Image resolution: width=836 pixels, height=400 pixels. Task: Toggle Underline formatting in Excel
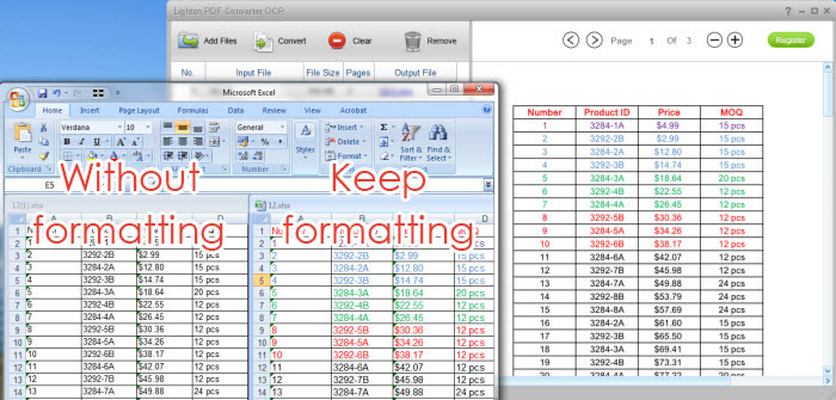pyautogui.click(x=96, y=142)
